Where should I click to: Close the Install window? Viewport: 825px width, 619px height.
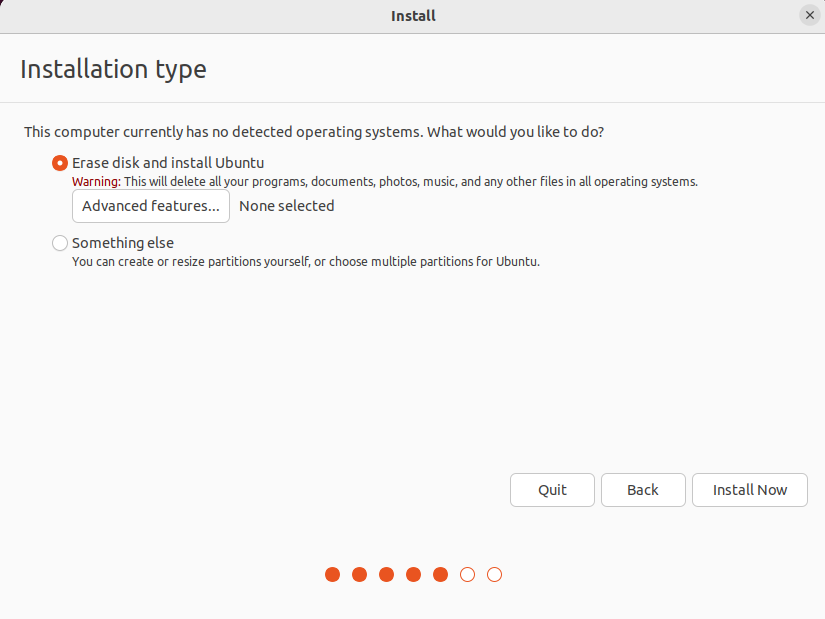810,15
